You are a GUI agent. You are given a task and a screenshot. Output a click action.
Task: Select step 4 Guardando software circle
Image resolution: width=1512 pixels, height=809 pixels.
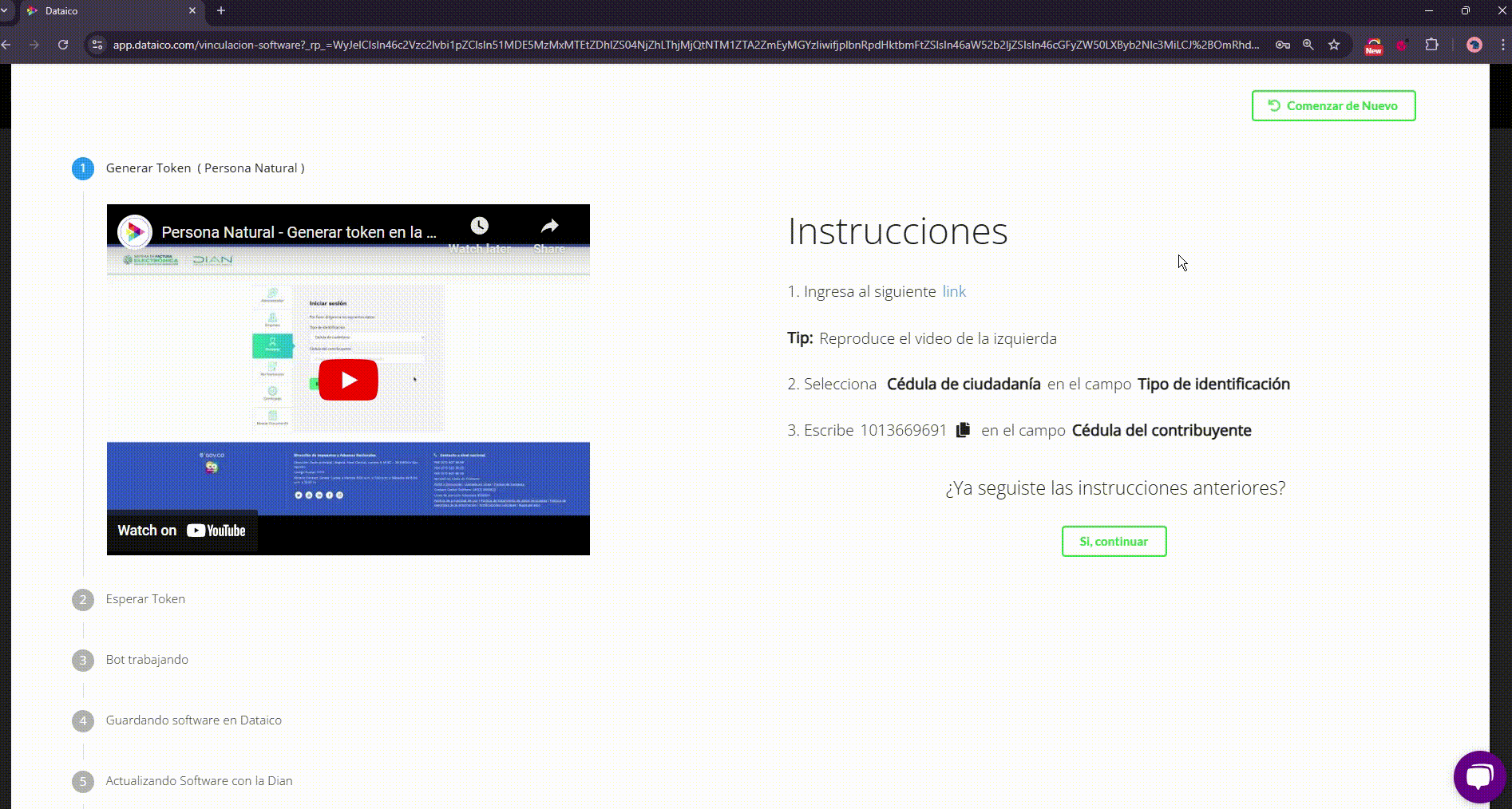tap(83, 720)
